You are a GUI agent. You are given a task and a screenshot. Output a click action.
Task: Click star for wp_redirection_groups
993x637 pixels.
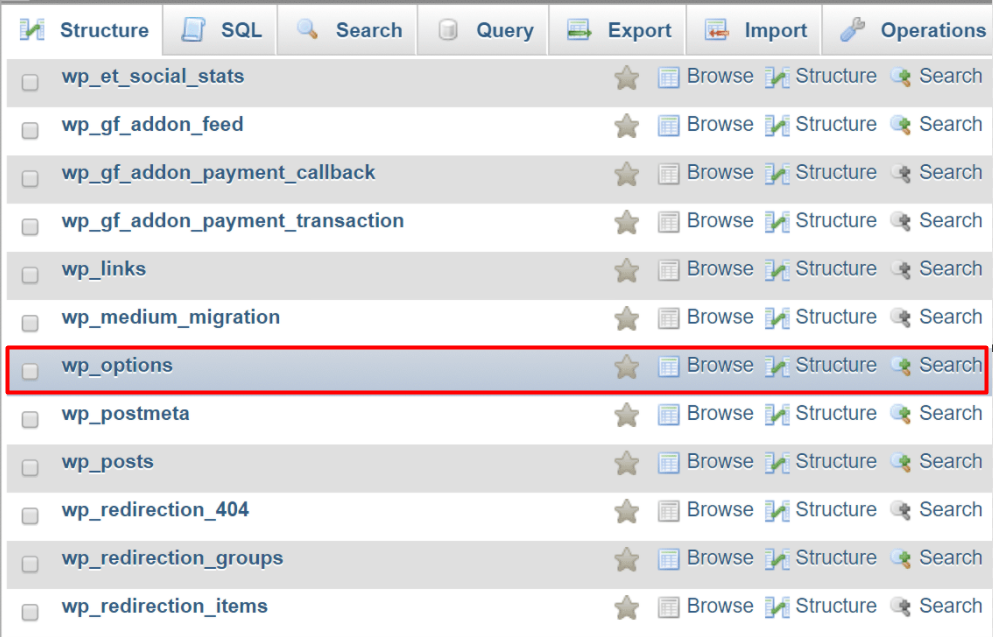click(x=626, y=559)
